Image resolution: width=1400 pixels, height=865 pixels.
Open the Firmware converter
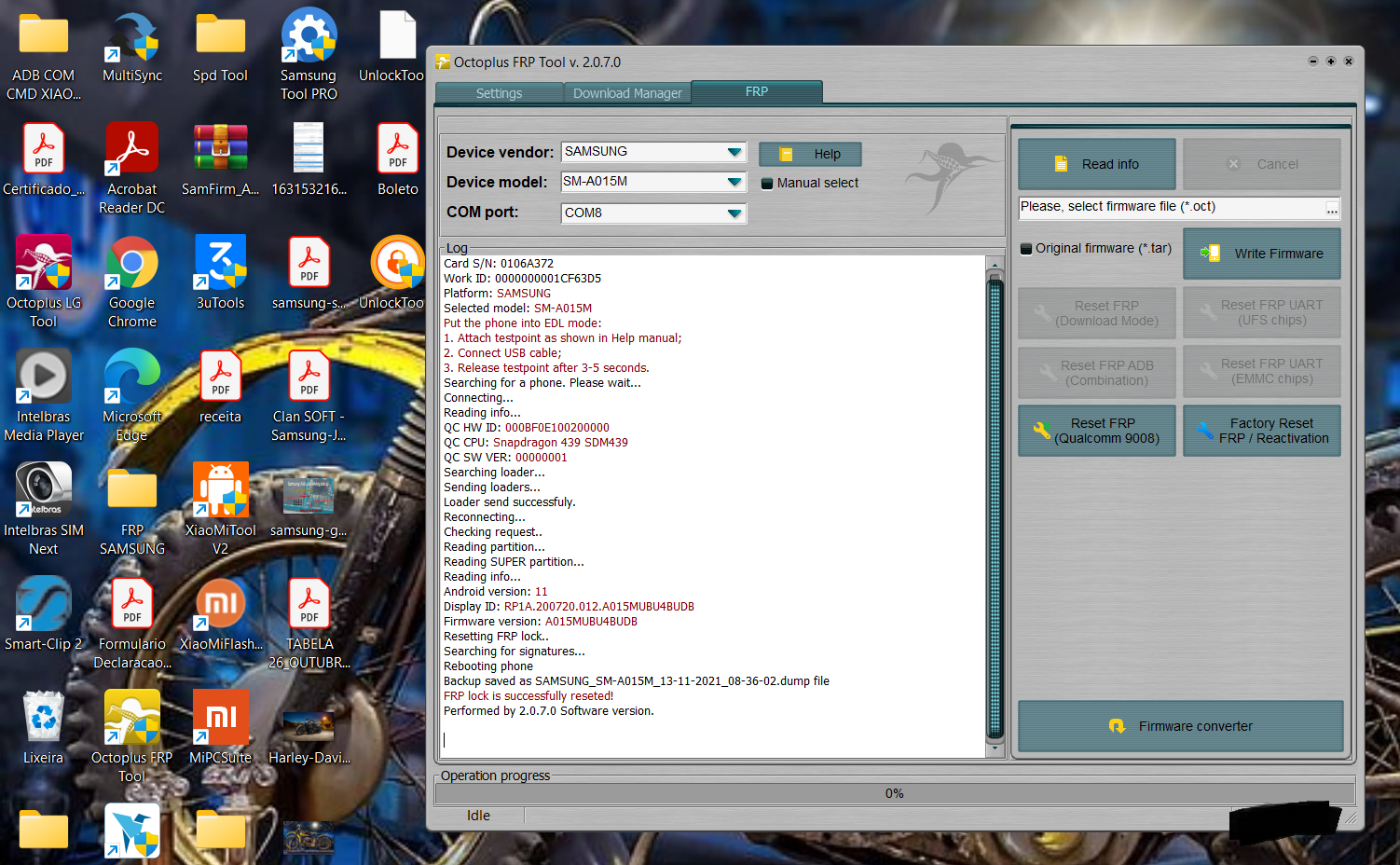pos(1181,726)
